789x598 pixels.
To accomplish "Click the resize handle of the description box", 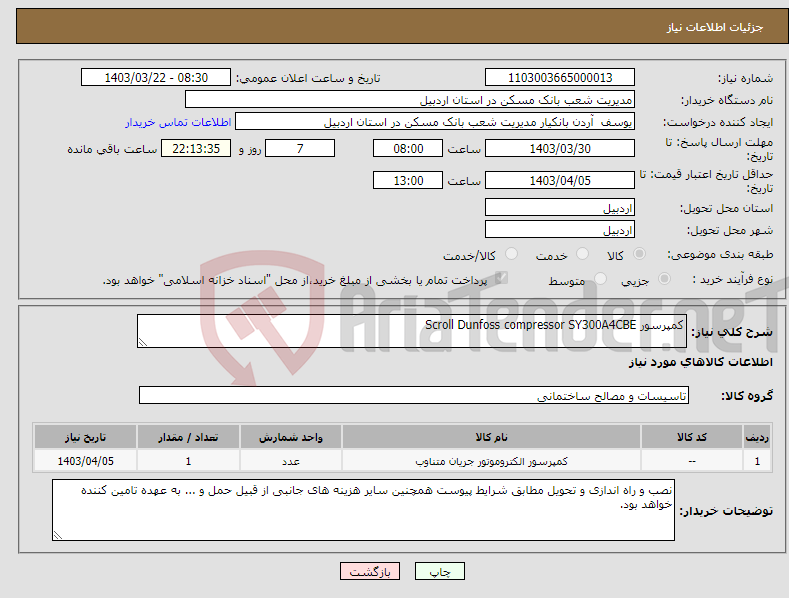I will [143, 342].
